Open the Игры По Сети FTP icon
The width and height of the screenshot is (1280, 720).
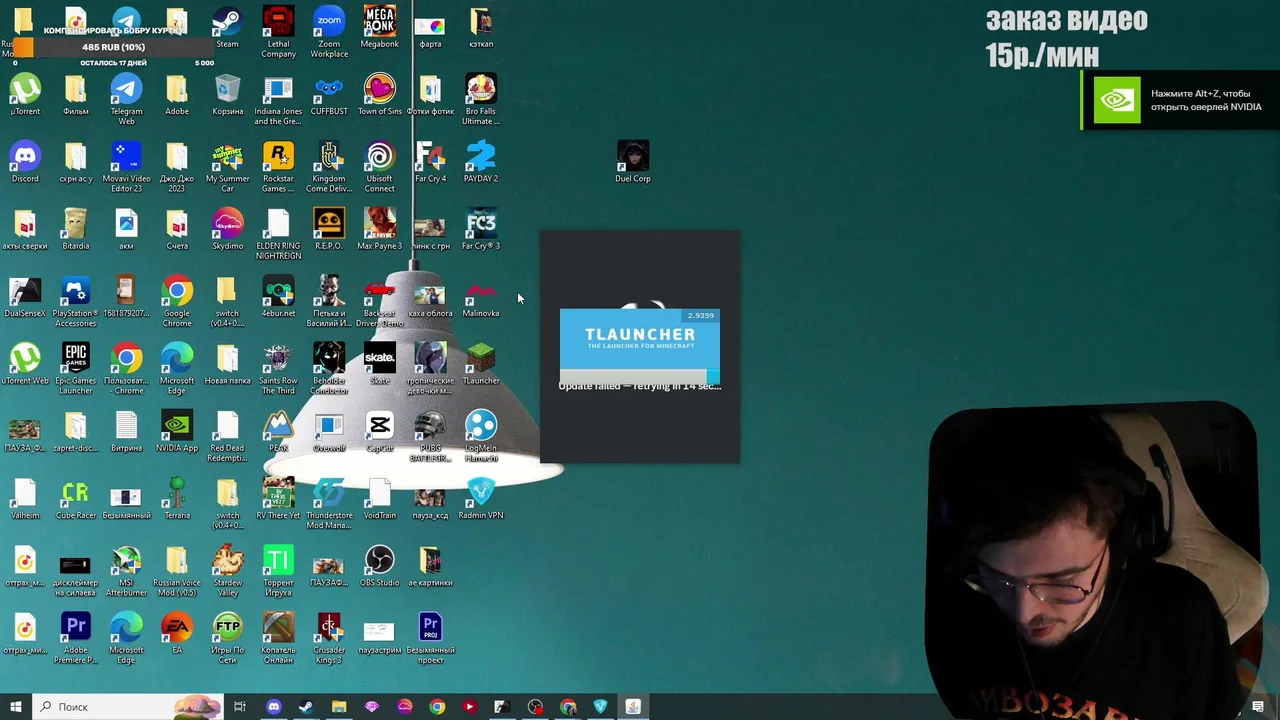point(227,636)
